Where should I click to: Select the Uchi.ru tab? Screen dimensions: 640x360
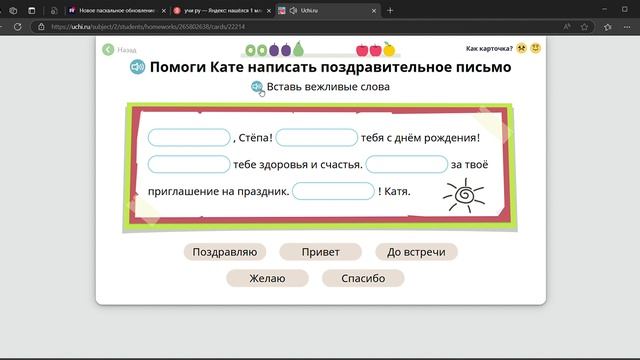[328, 11]
